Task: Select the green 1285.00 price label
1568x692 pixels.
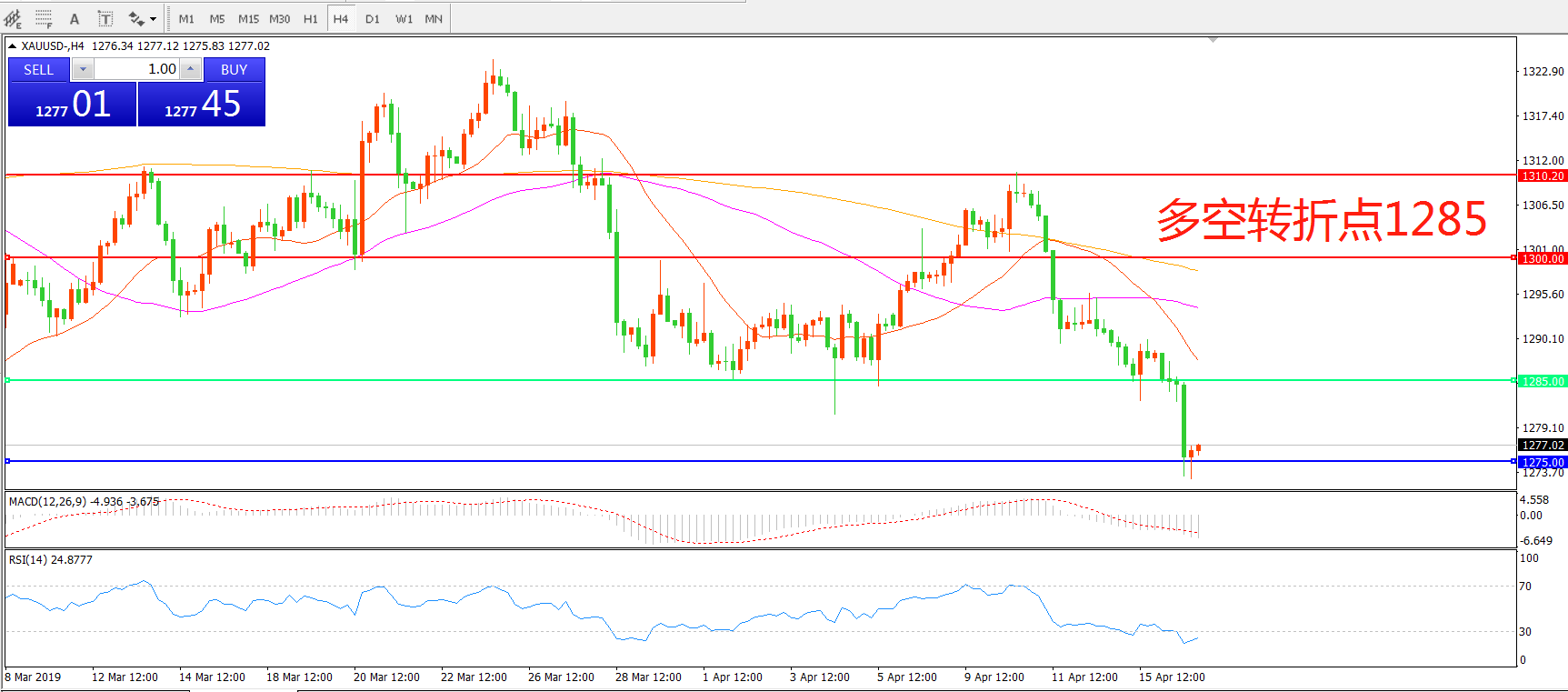Action: tap(1543, 381)
